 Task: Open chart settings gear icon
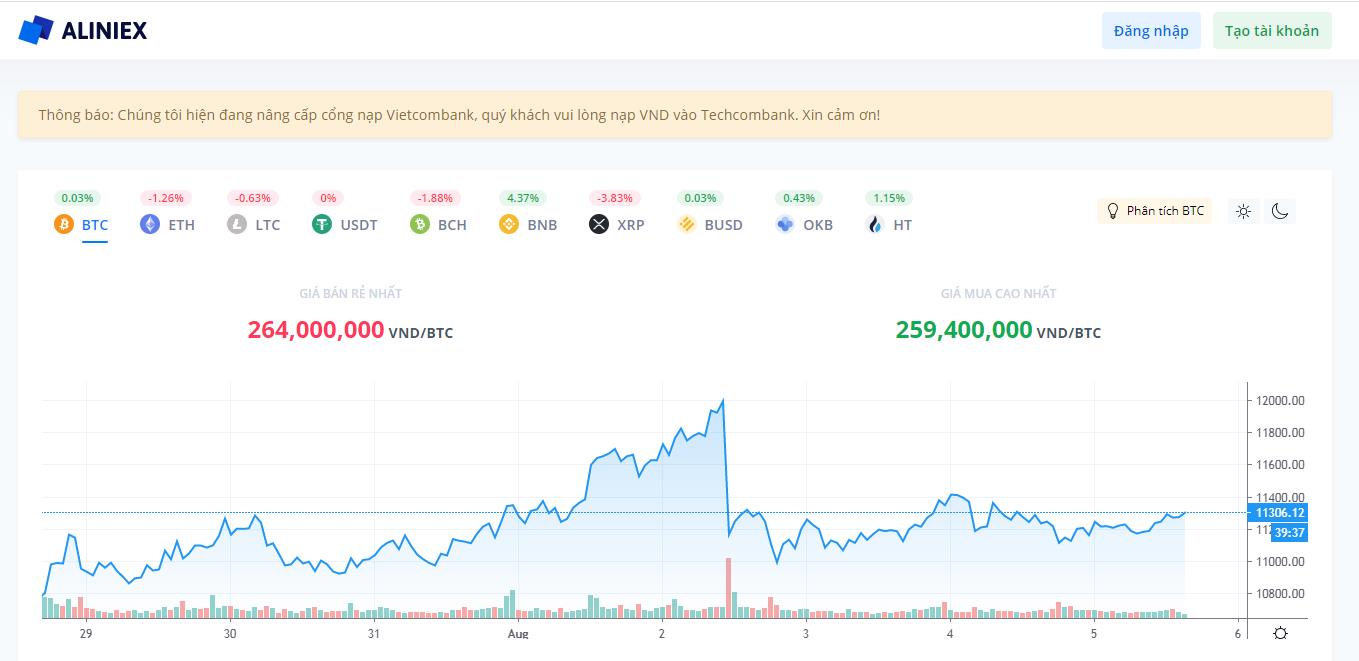coord(1280,633)
